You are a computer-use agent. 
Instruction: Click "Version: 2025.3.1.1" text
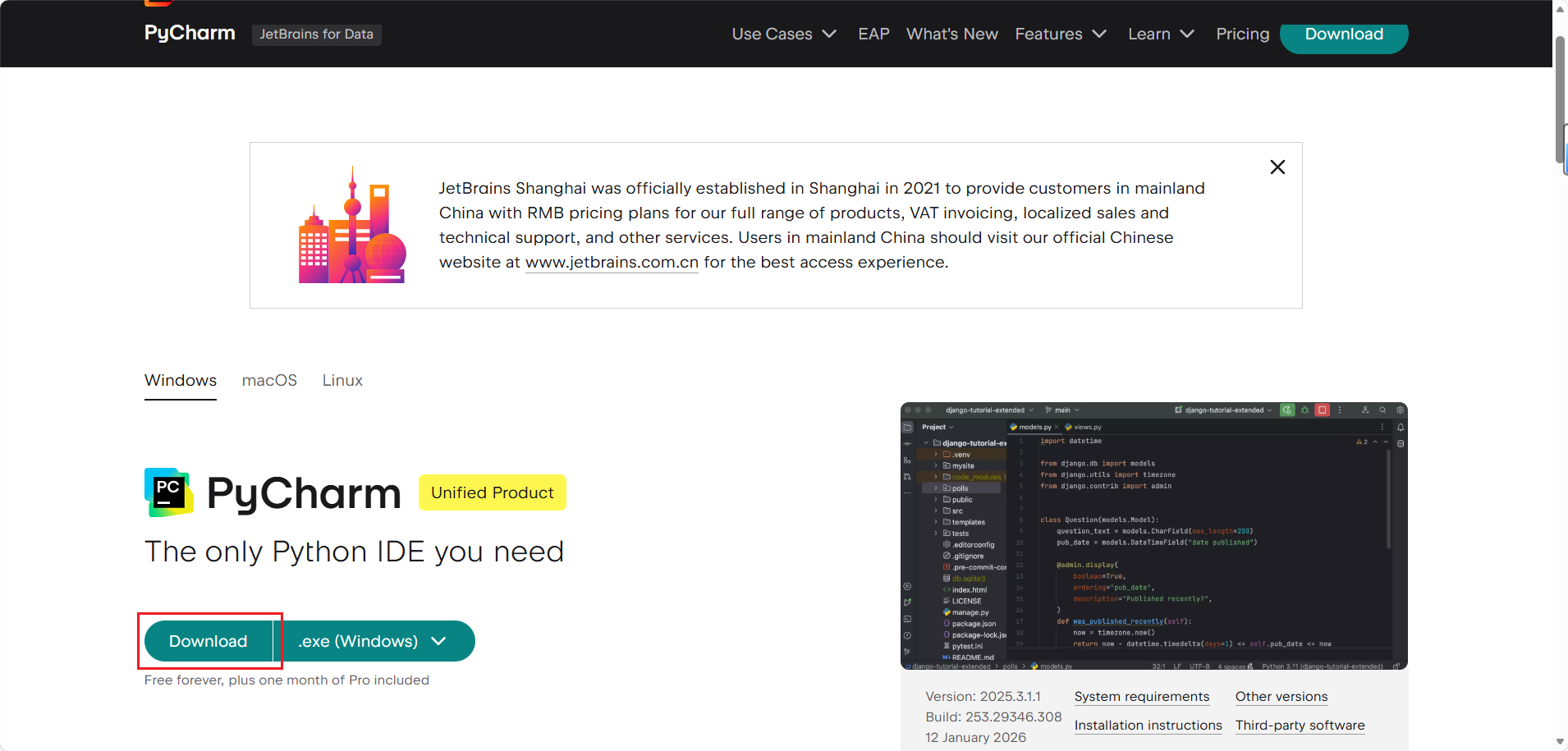(x=983, y=697)
